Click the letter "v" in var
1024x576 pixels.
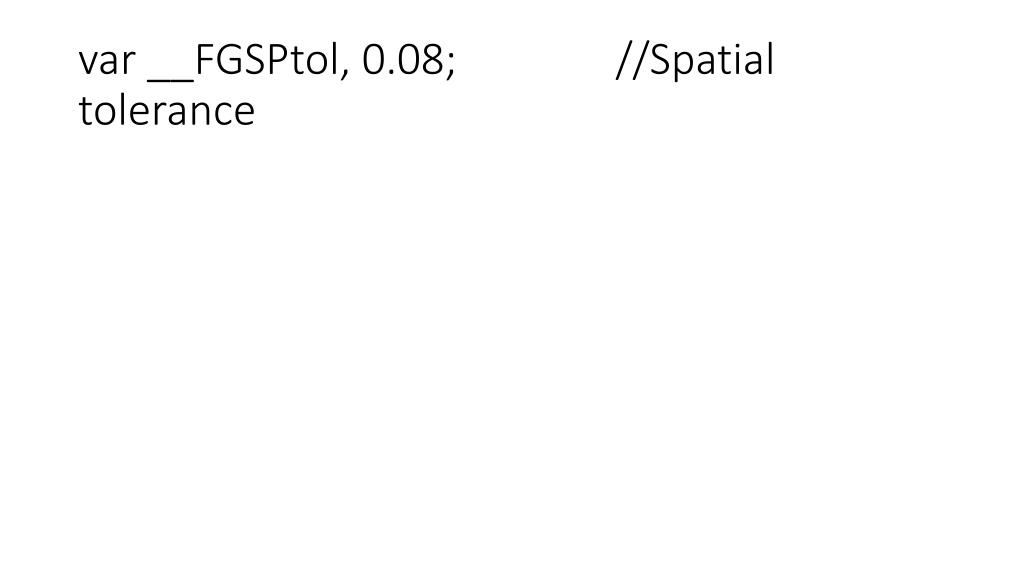tap(88, 64)
